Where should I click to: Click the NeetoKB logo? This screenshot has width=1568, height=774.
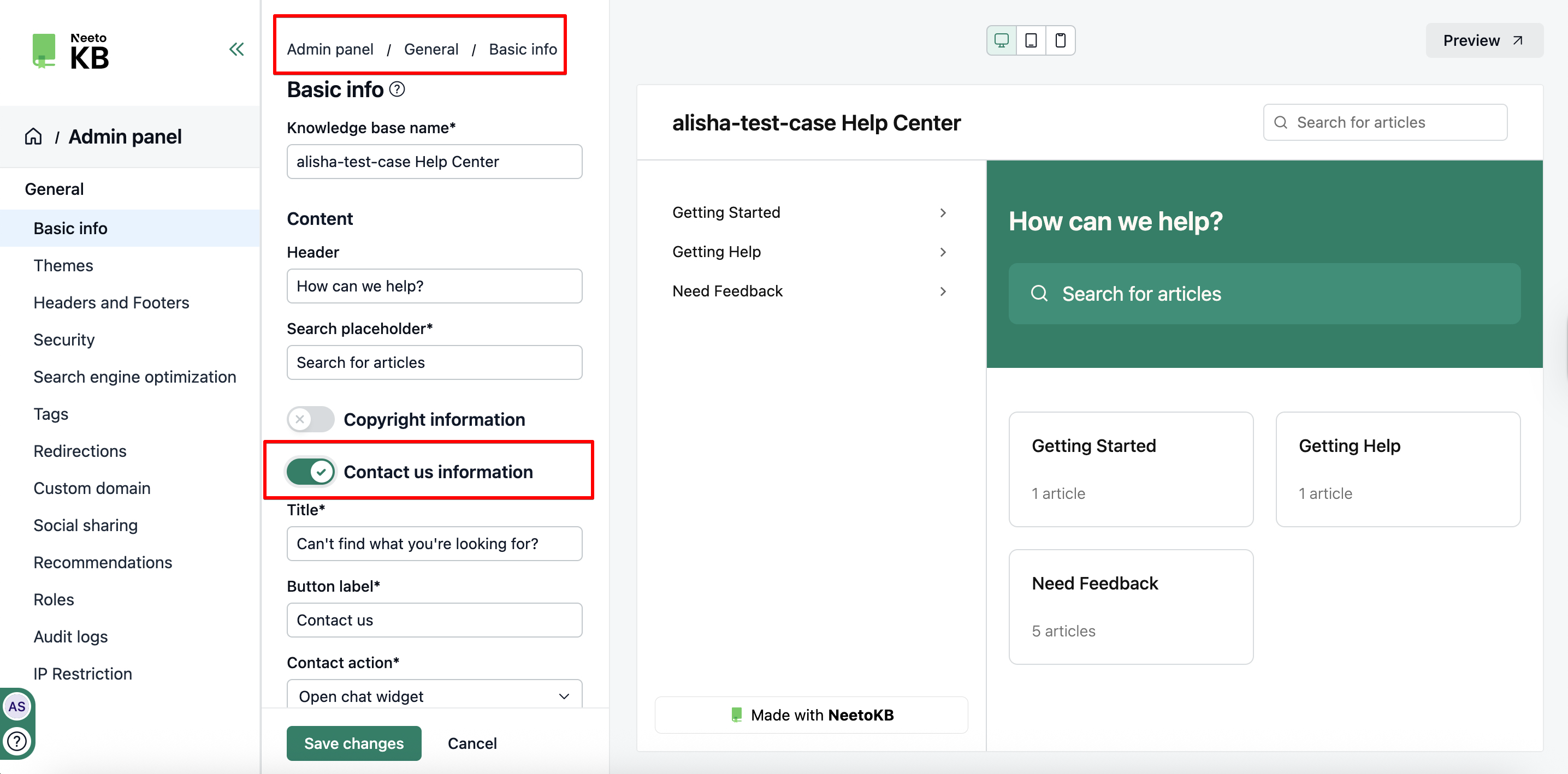(70, 51)
